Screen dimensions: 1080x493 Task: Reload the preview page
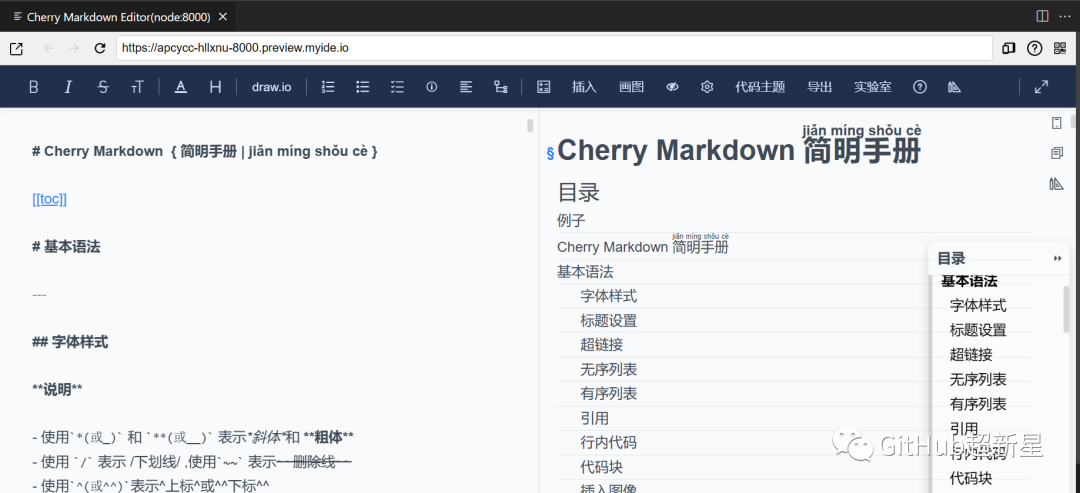(x=100, y=48)
